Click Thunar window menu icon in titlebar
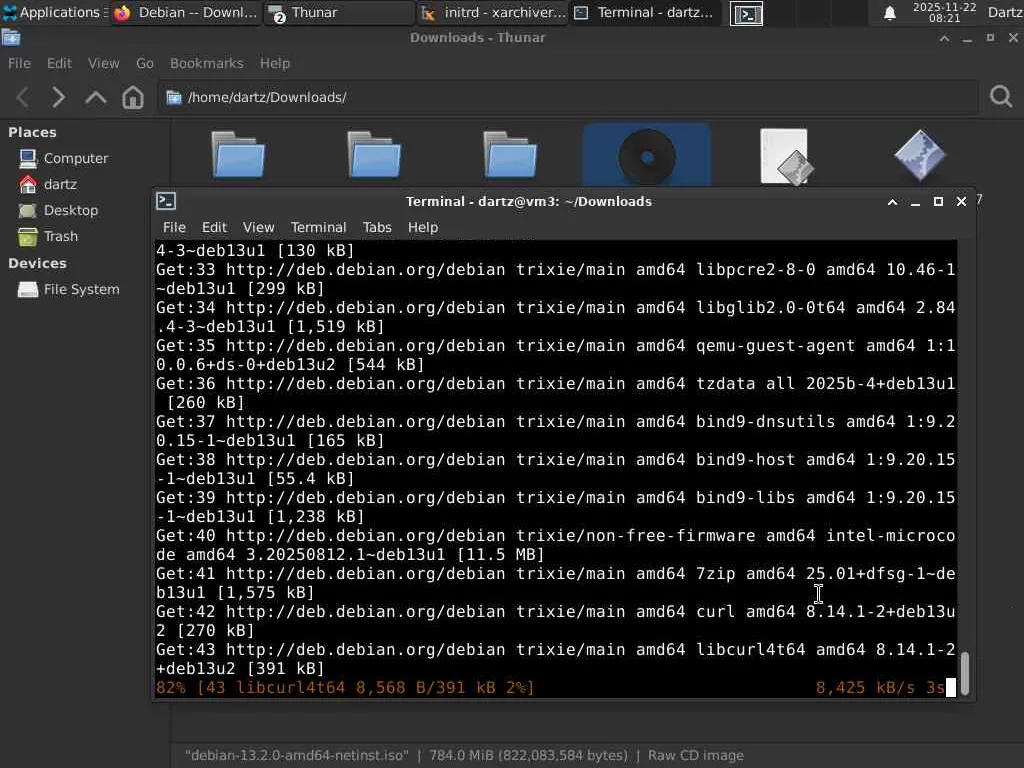Image resolution: width=1024 pixels, height=768 pixels. coord(11,38)
